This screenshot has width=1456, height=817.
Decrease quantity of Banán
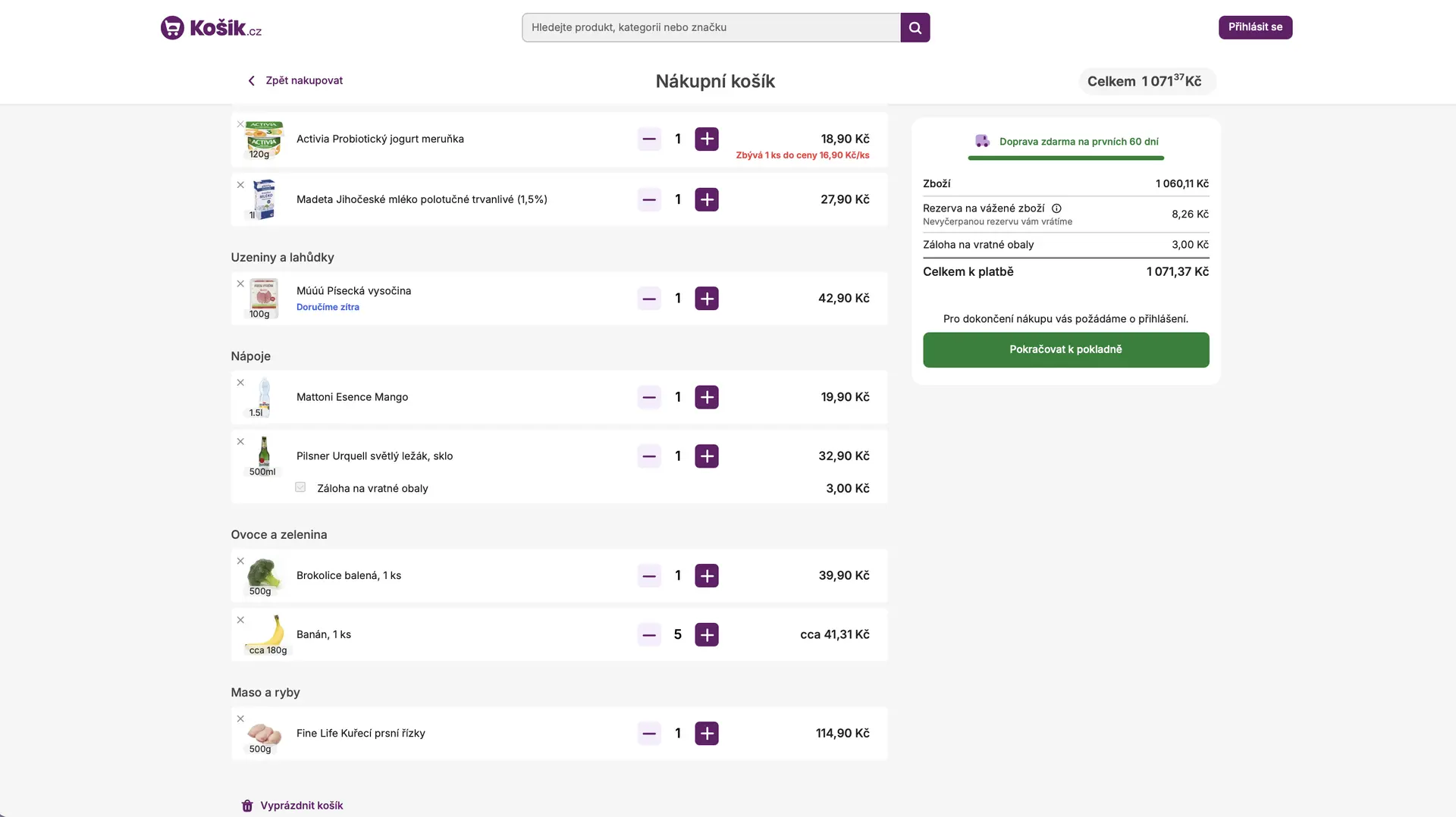coord(649,635)
